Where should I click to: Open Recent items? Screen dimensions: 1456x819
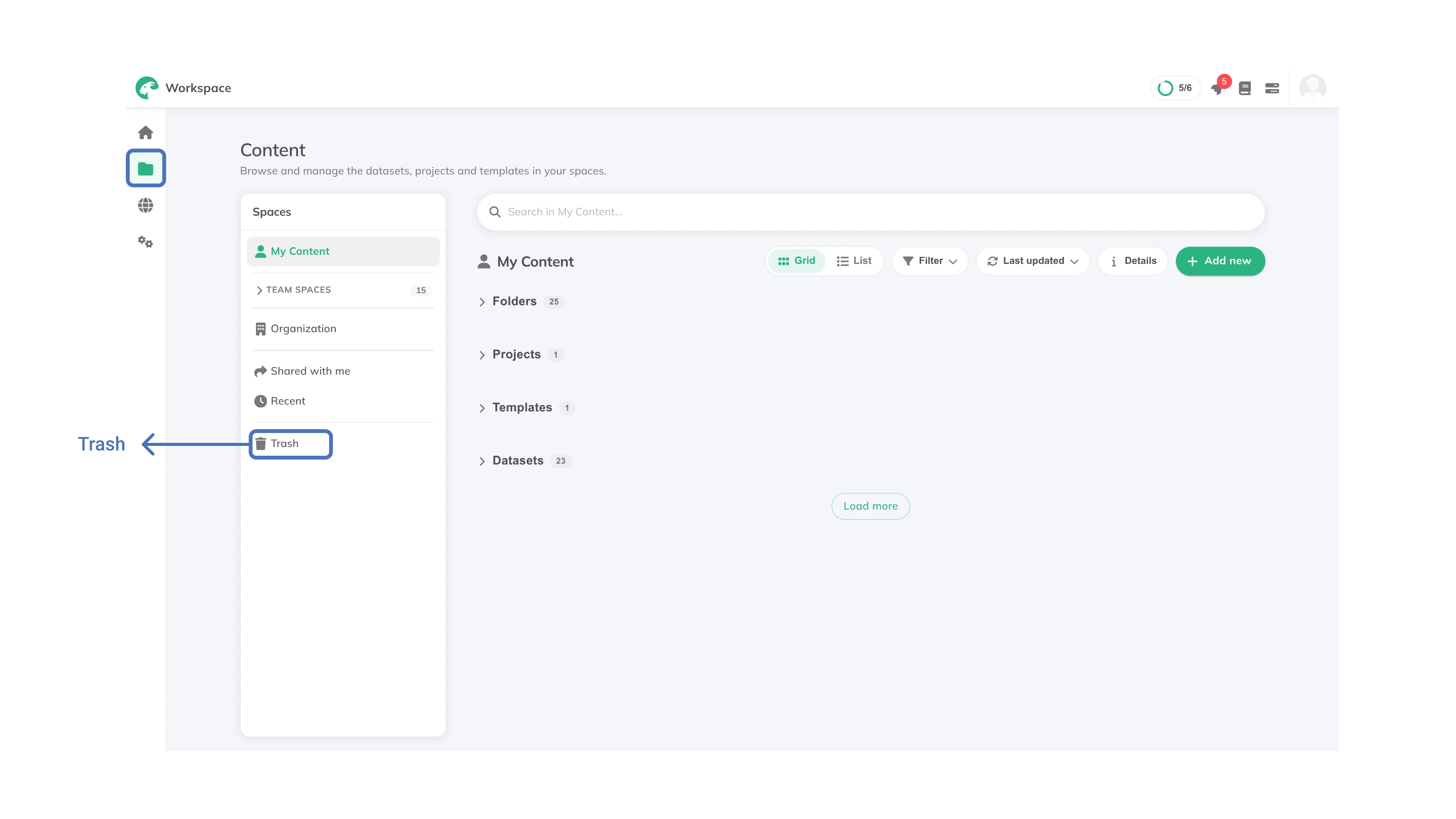343,401
